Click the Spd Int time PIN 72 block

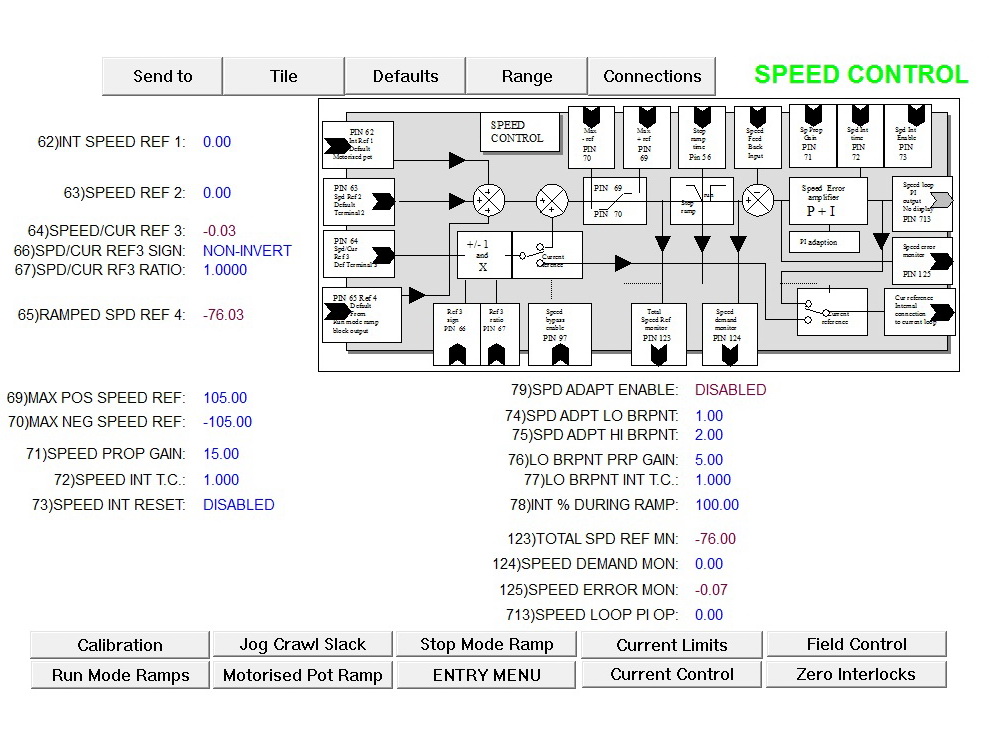click(x=860, y=136)
